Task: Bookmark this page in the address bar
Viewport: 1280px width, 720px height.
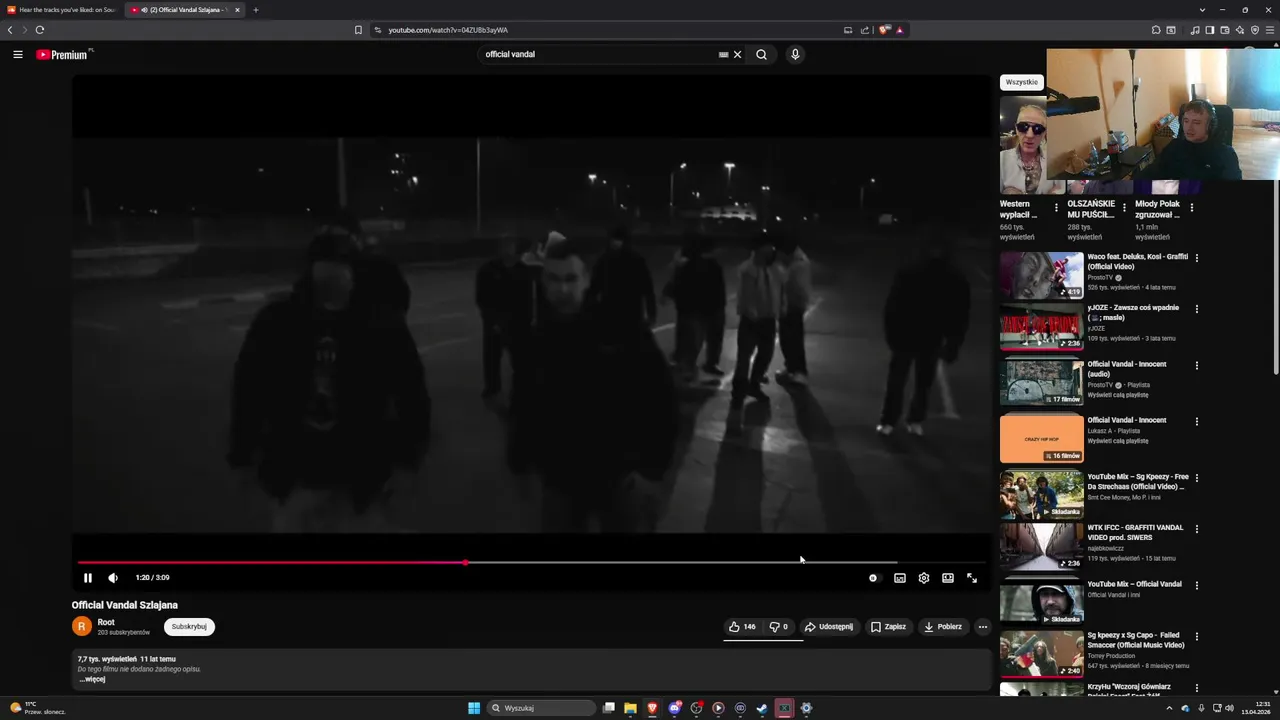Action: tap(359, 30)
